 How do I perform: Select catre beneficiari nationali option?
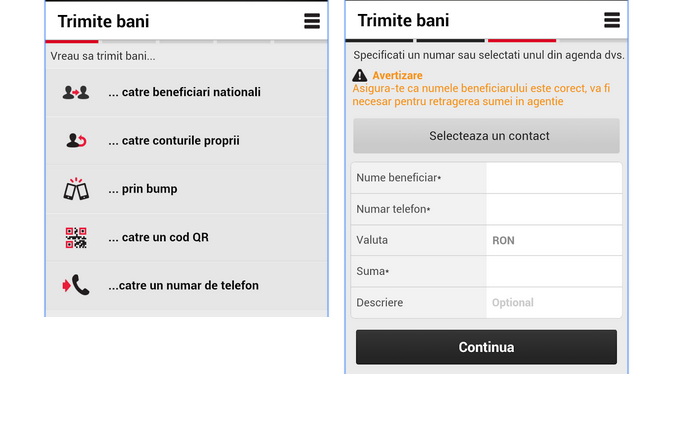click(x=187, y=92)
